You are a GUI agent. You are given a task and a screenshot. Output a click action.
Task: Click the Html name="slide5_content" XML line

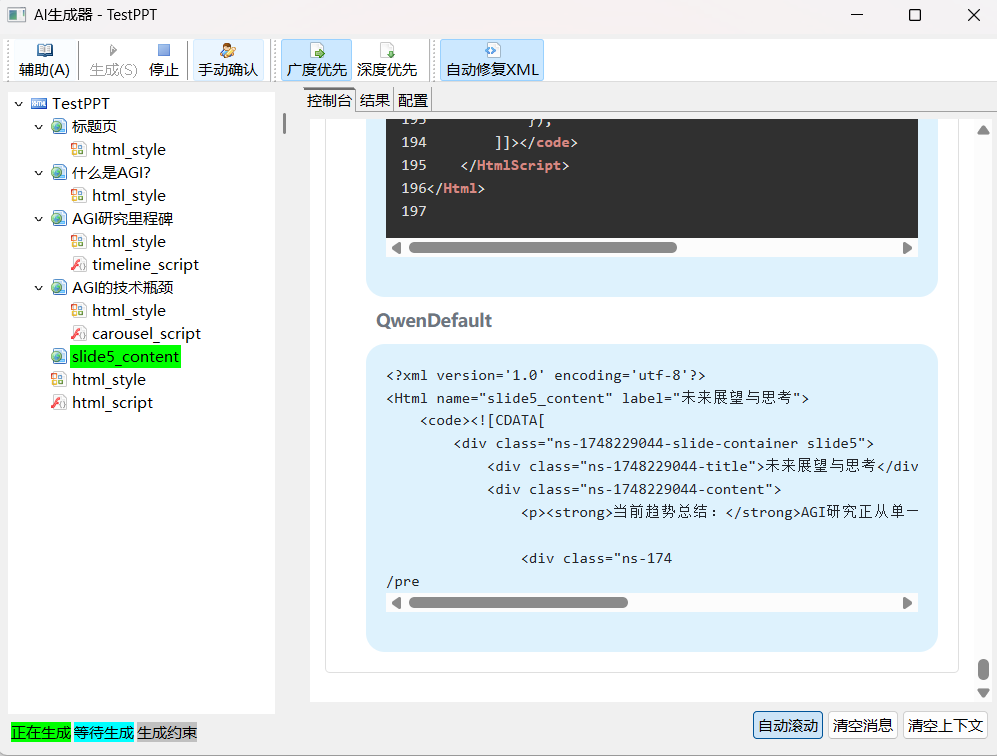point(597,398)
